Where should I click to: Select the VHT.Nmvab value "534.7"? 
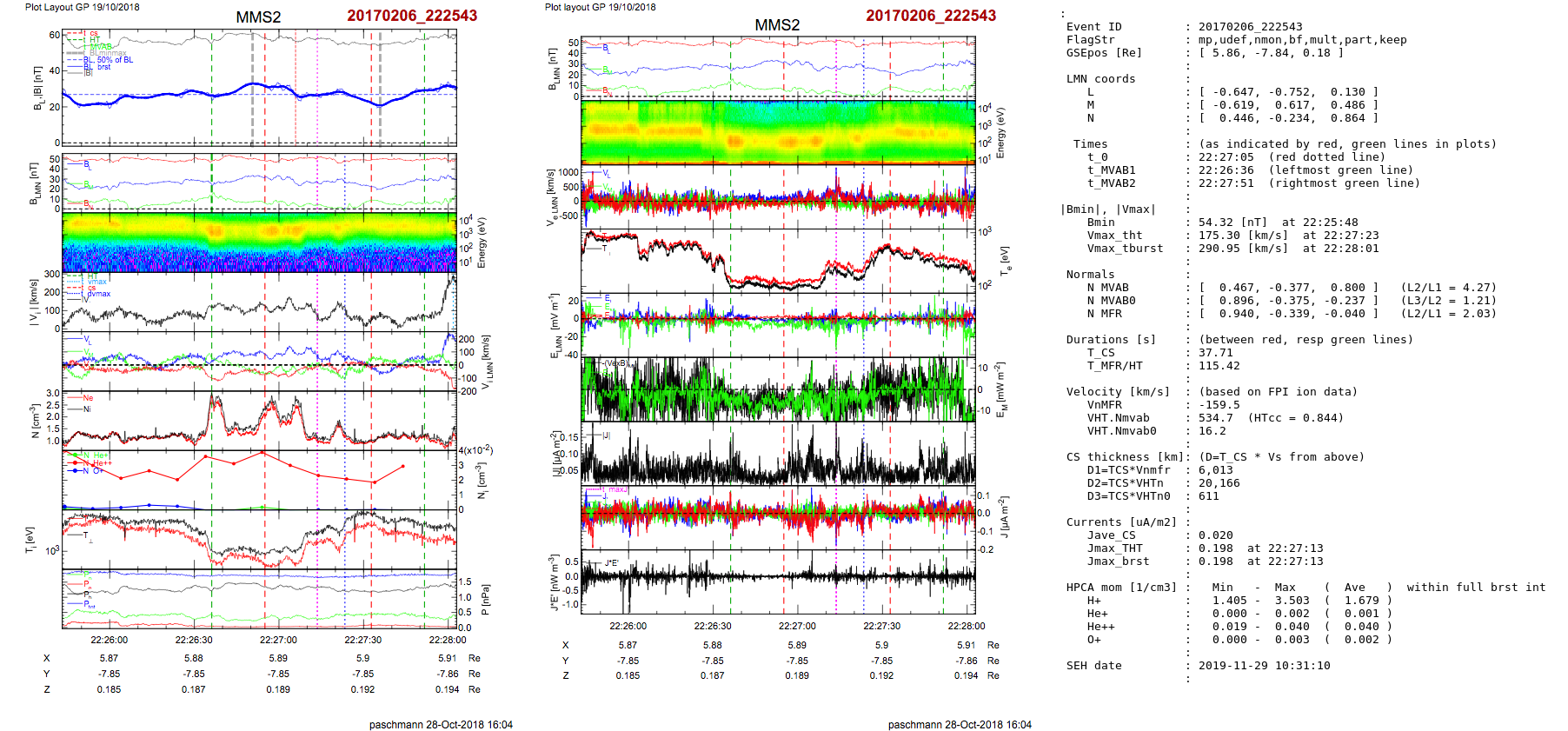[1215, 418]
